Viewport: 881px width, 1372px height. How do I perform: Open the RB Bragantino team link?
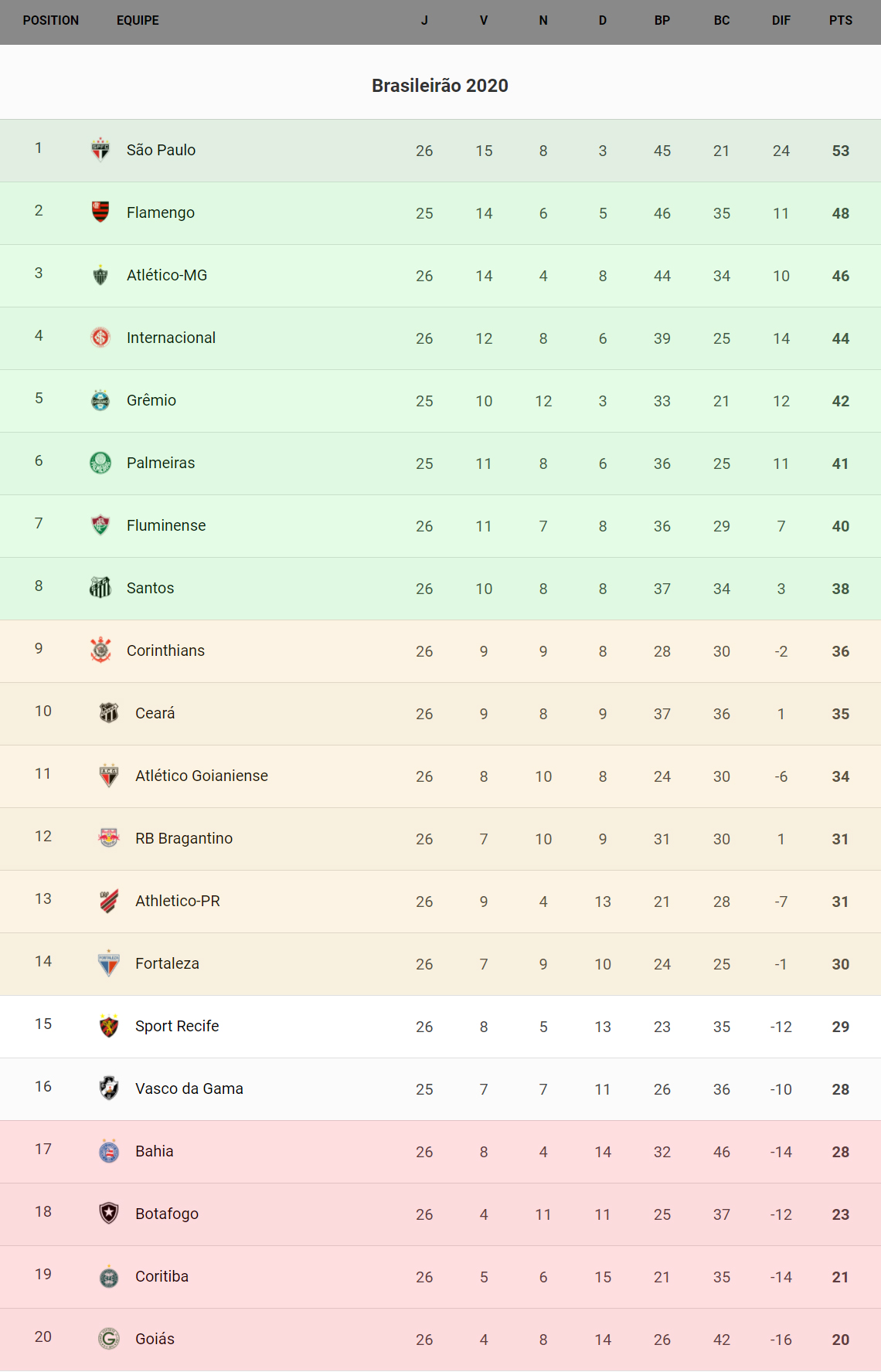(x=184, y=838)
